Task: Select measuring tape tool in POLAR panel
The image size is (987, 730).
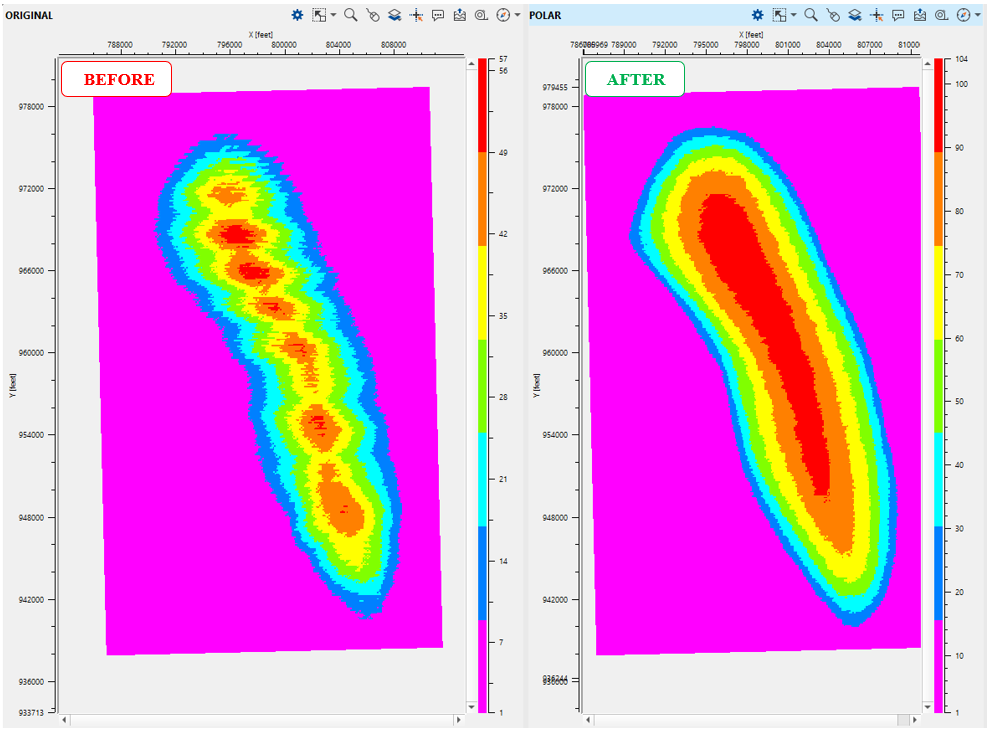Action: point(941,15)
